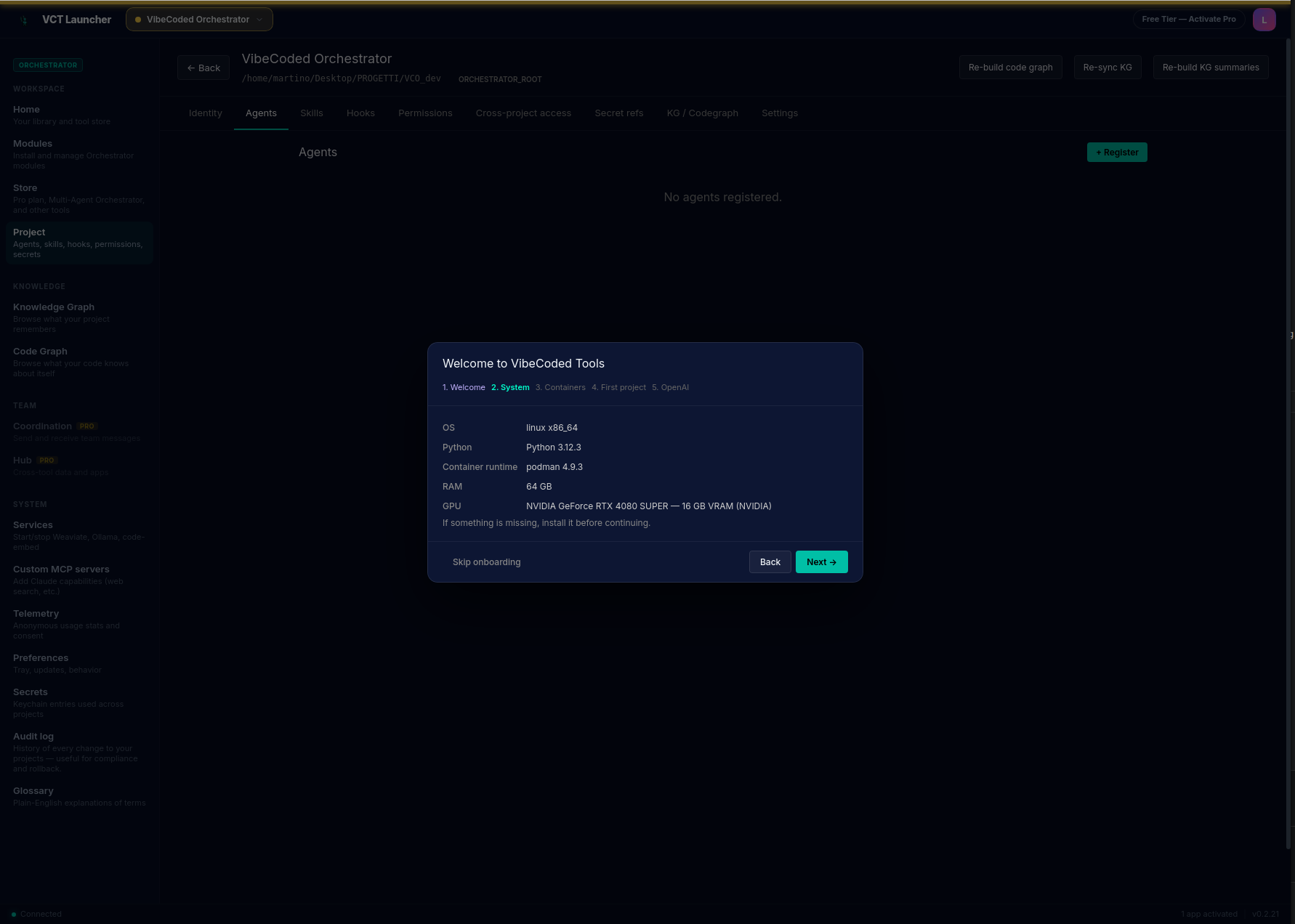Switch to Secret refs tab
The height and width of the screenshot is (924, 1295).
tap(619, 113)
